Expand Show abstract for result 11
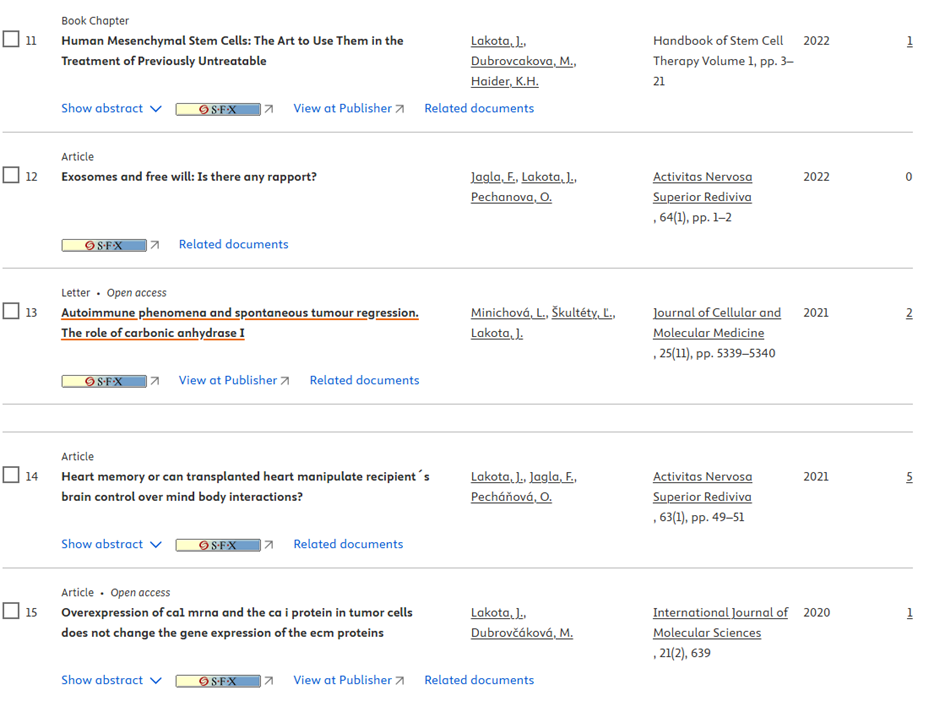 (110, 108)
